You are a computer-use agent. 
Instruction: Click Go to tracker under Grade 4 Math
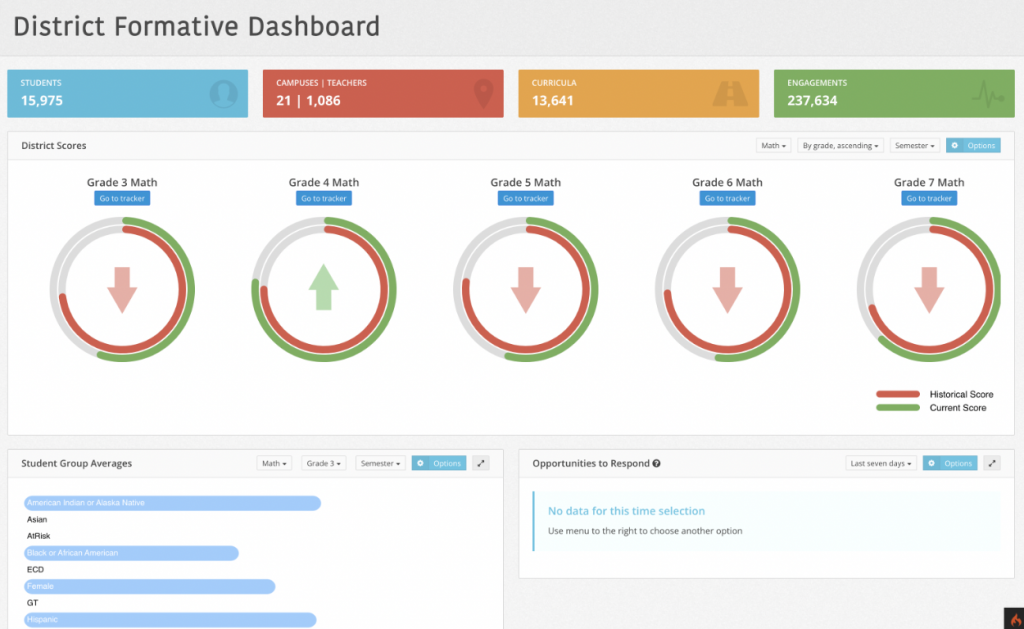tap(323, 198)
